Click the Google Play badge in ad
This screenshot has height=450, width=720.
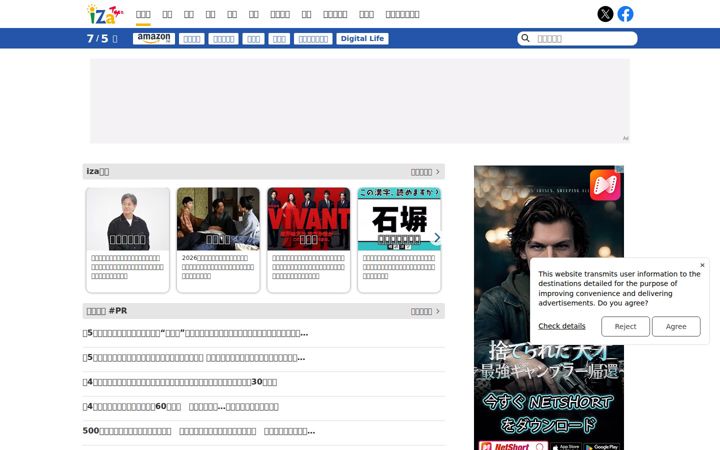(602, 446)
